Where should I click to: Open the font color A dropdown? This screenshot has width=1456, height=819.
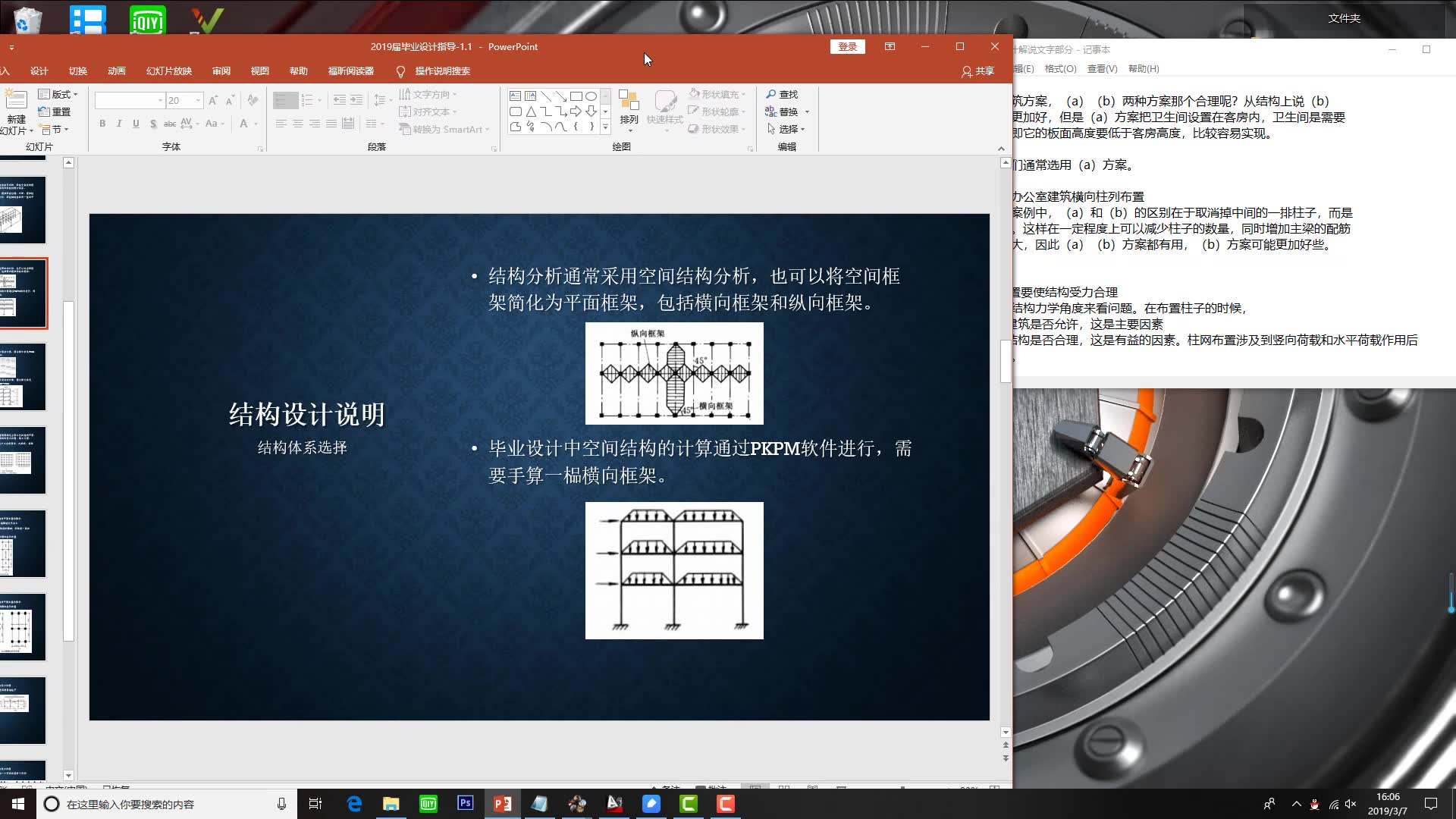click(x=256, y=124)
